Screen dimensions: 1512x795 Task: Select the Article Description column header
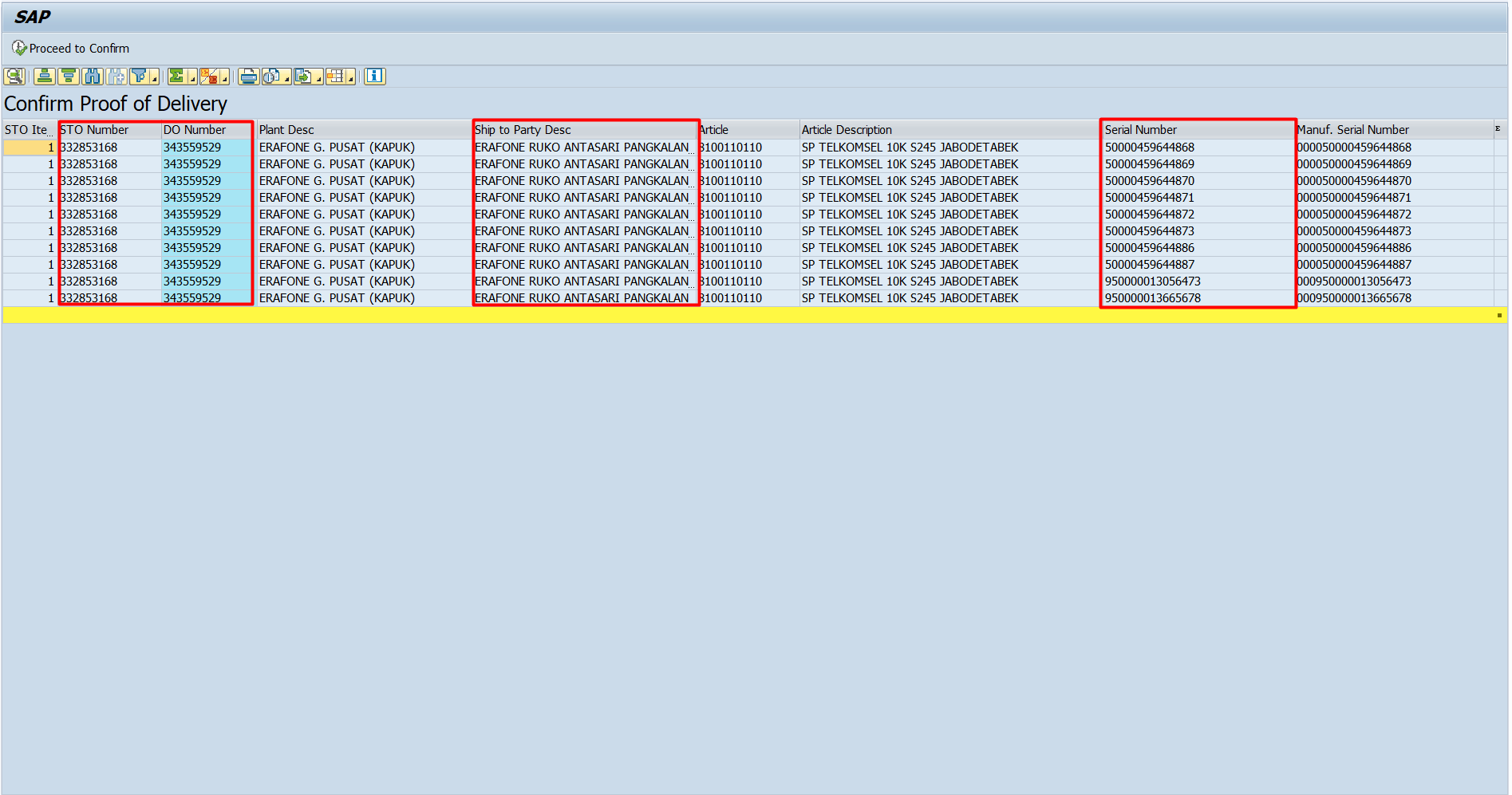[846, 130]
